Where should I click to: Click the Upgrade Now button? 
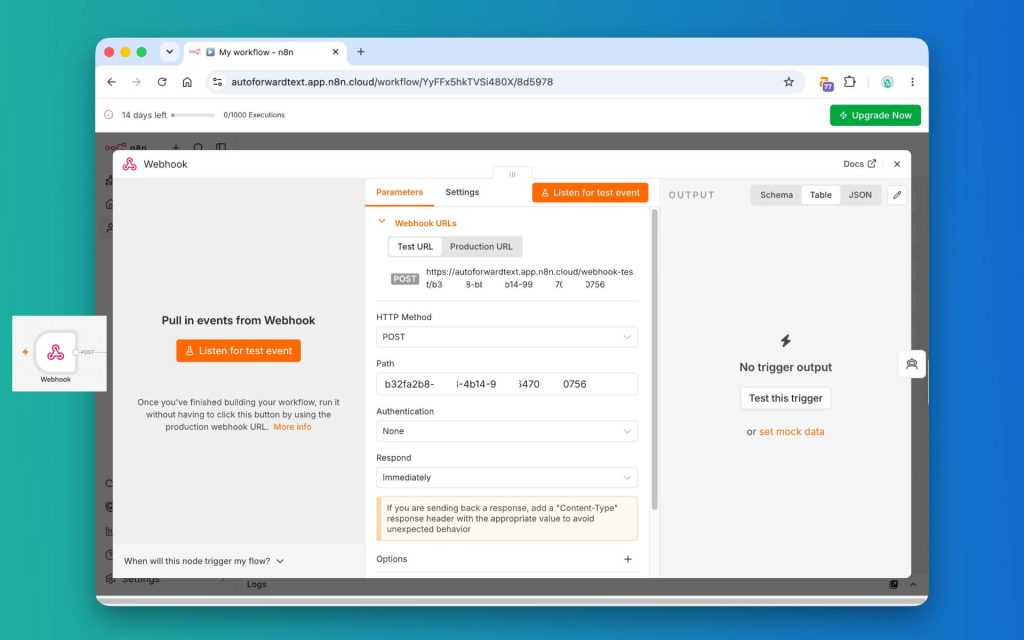875,115
